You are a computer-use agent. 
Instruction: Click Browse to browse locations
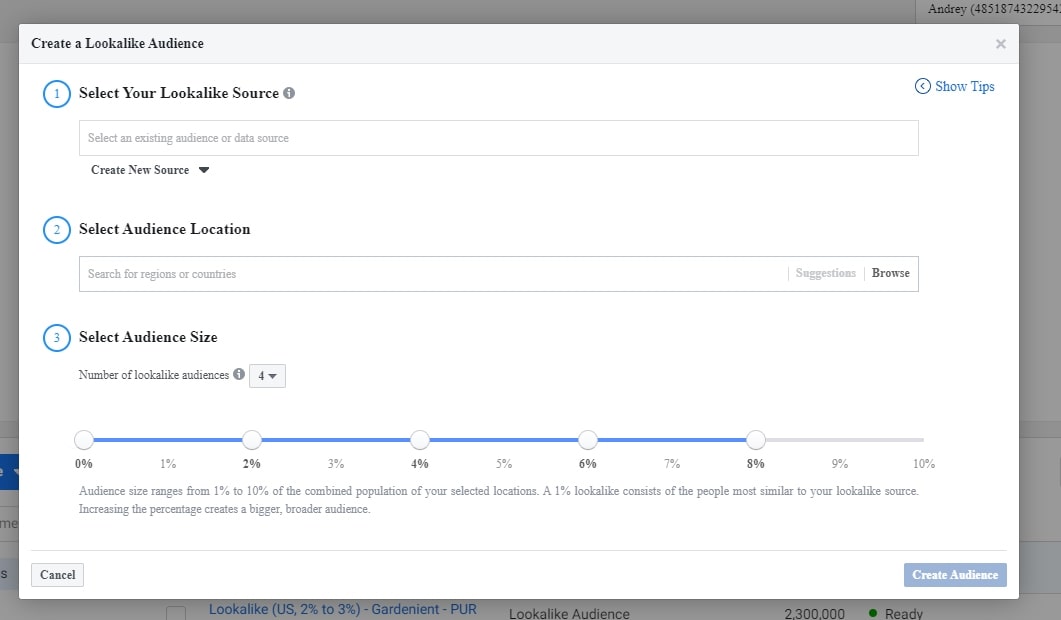(x=890, y=273)
